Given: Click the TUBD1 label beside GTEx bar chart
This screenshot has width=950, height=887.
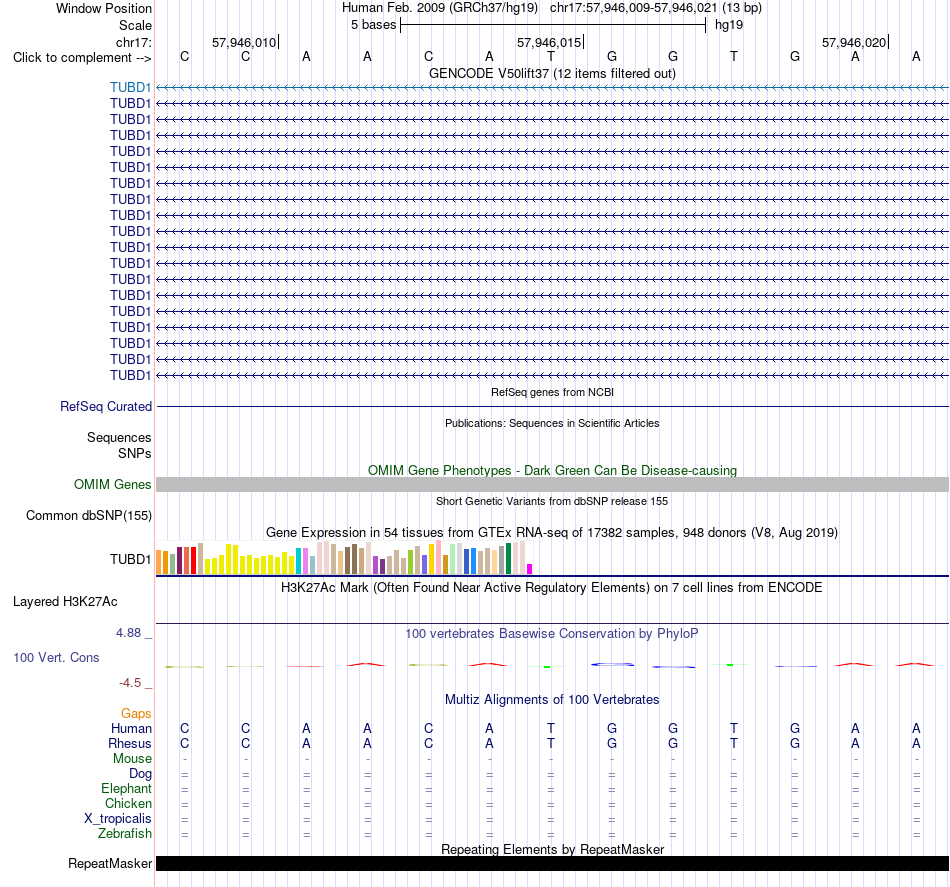Looking at the screenshot, I should (x=130, y=559).
